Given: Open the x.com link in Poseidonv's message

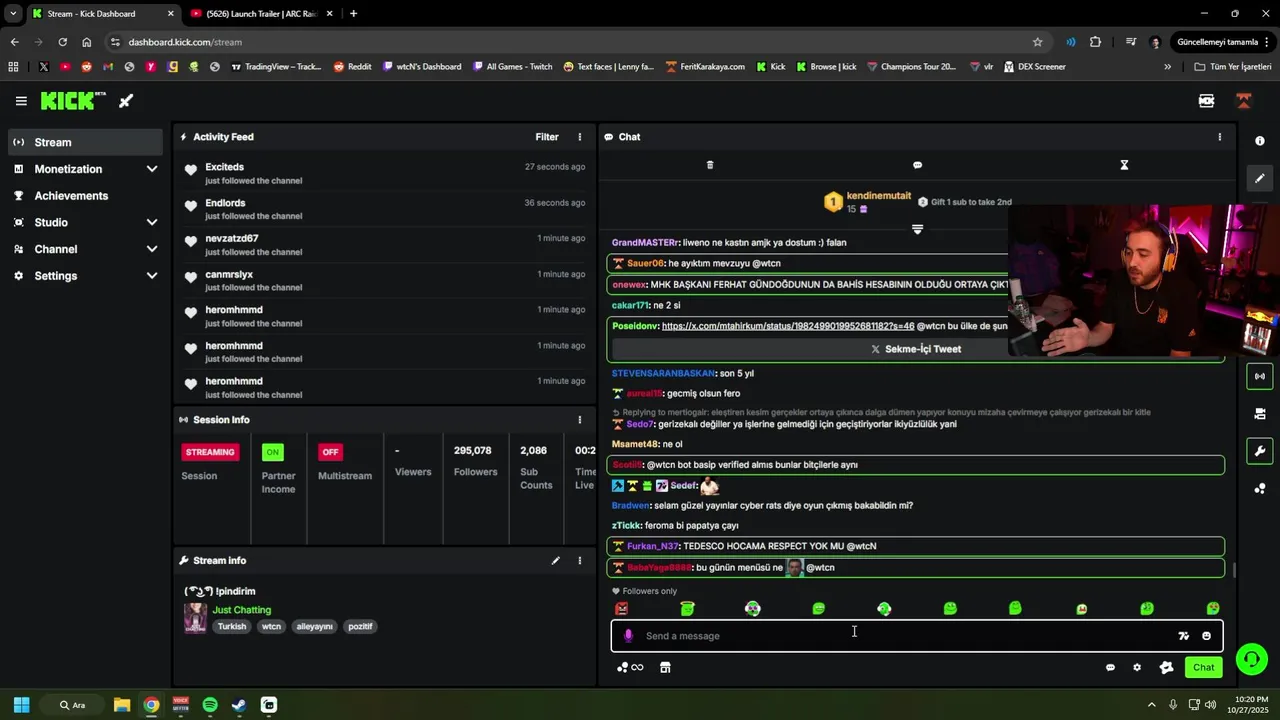Looking at the screenshot, I should click(x=788, y=326).
